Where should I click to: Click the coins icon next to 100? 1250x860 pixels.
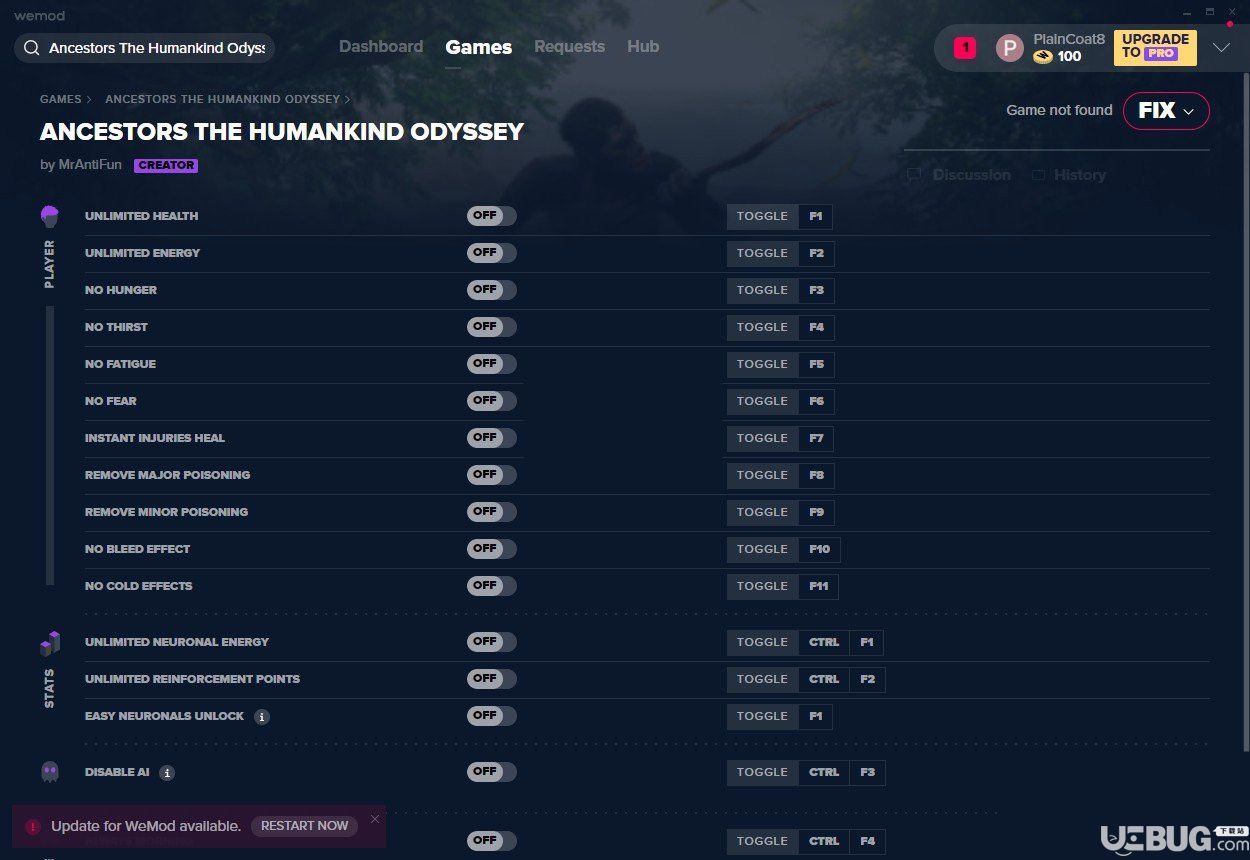(x=1043, y=57)
